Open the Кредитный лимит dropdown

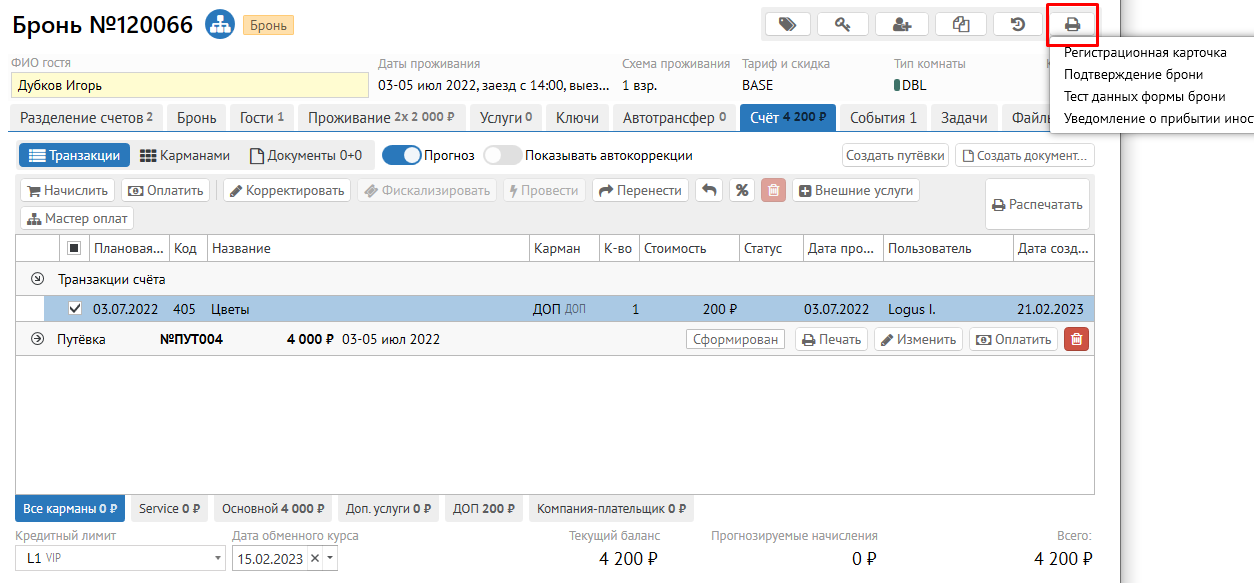(x=218, y=558)
